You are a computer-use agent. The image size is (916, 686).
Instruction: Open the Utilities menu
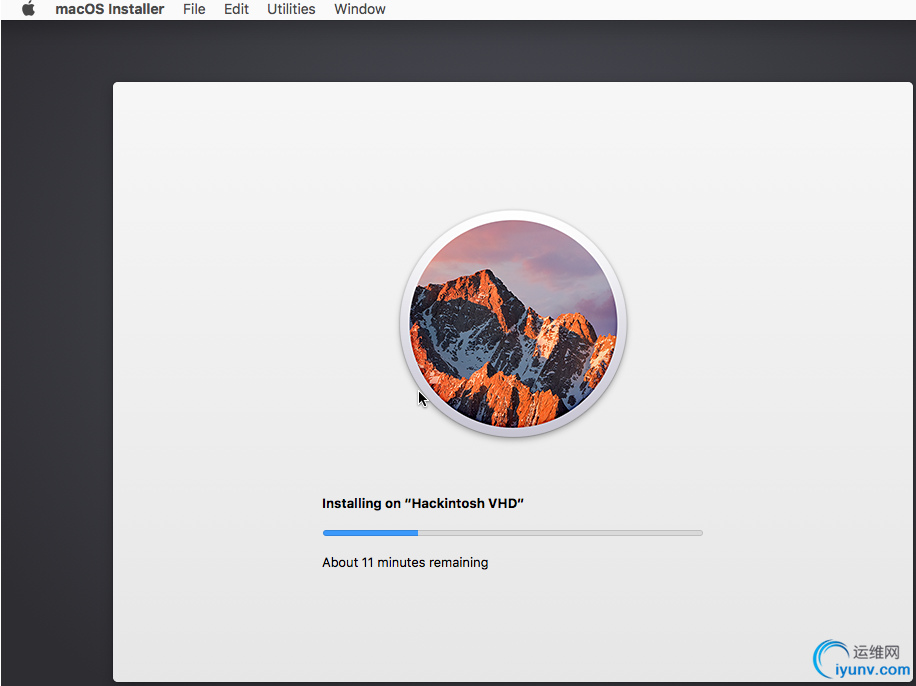point(291,9)
